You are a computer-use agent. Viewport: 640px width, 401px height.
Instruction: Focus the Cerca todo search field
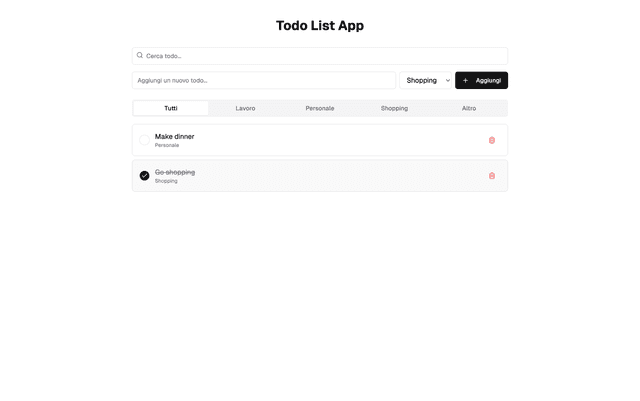click(320, 56)
